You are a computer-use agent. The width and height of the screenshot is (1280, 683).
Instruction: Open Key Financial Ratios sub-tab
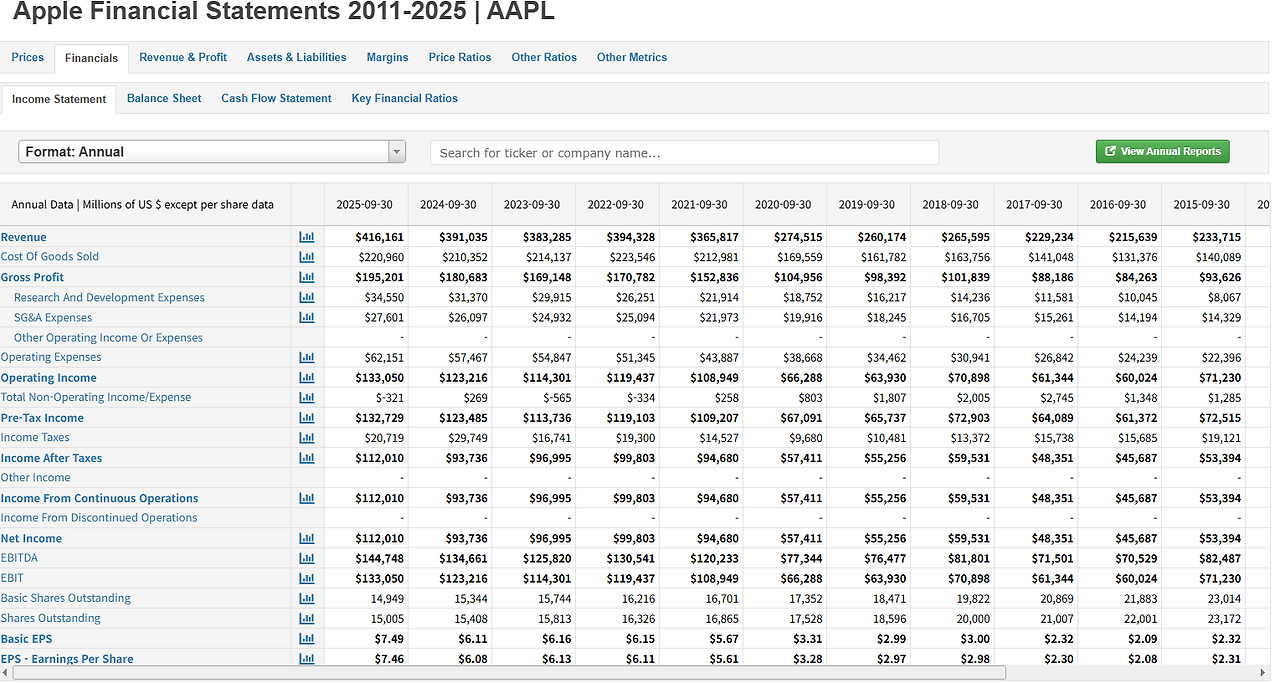coord(405,98)
